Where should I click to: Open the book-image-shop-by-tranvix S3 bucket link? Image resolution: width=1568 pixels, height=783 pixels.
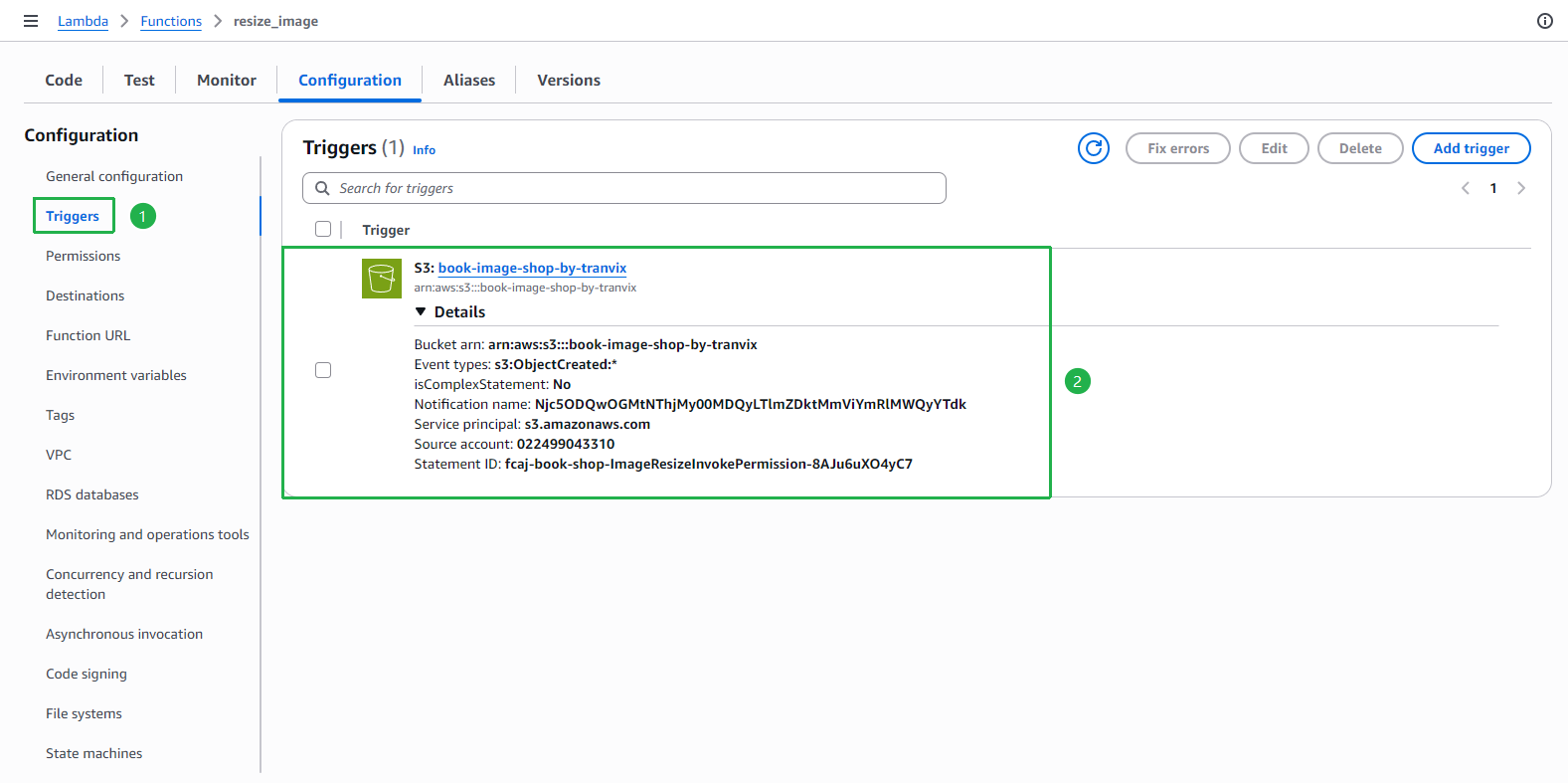[532, 268]
